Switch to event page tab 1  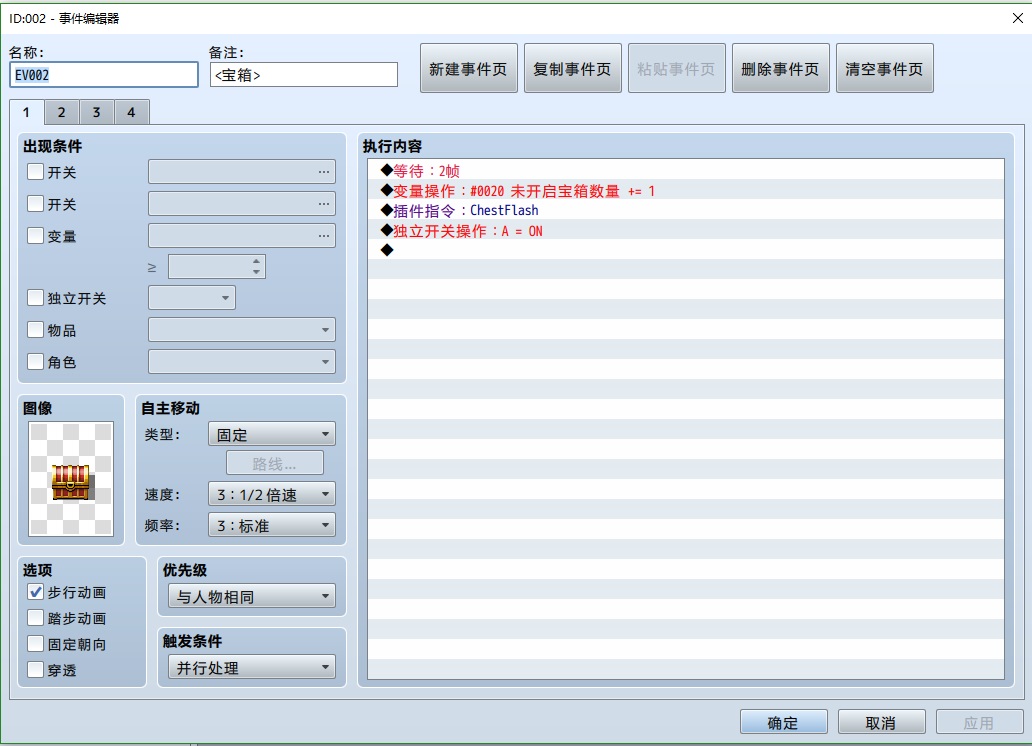[26, 112]
